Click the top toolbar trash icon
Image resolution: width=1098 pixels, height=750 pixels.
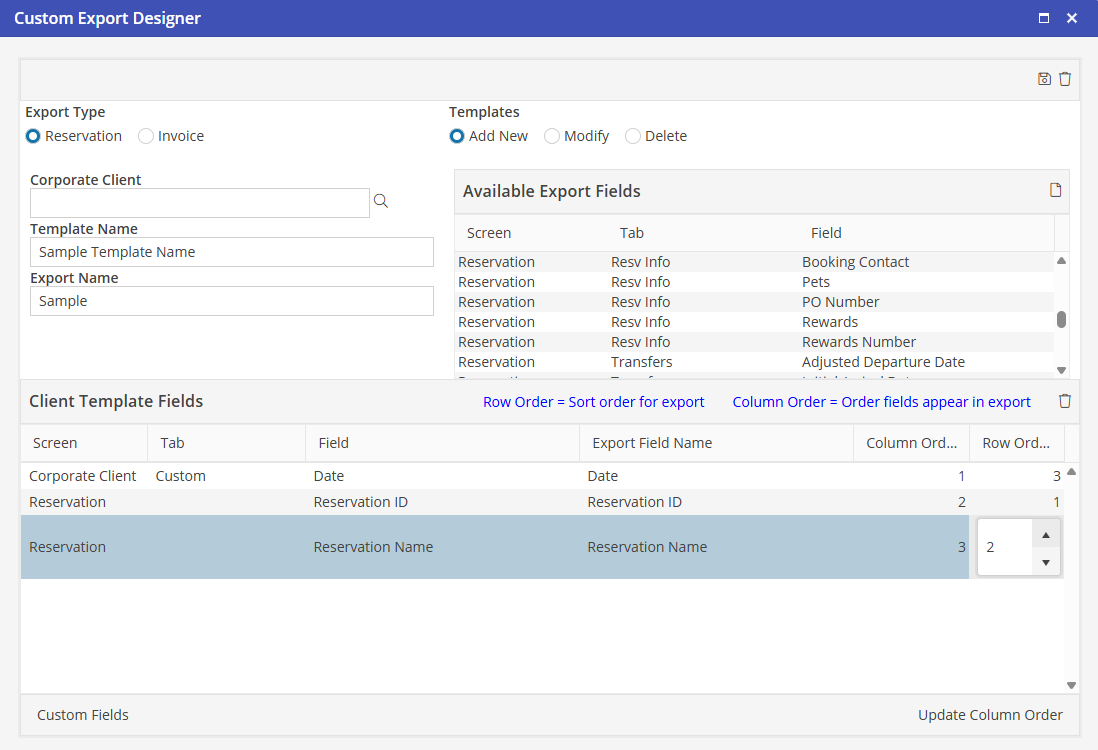1065,79
